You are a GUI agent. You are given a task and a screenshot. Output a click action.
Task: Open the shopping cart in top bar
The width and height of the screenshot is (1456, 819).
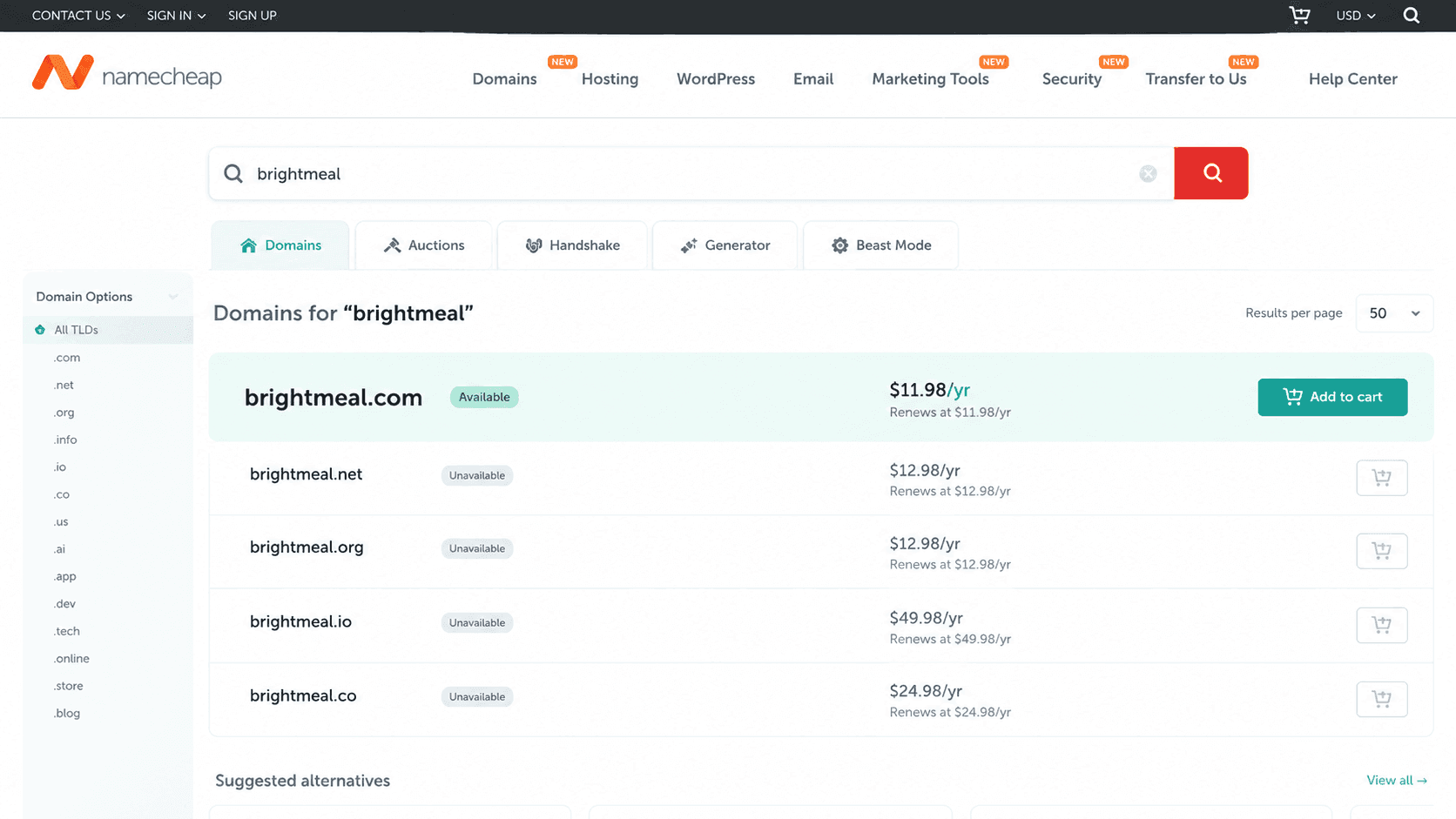pos(1299,16)
